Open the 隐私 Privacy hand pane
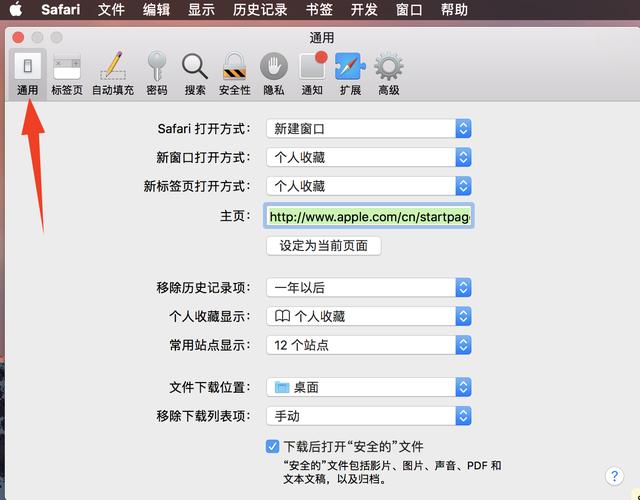The height and width of the screenshot is (500, 640). click(x=273, y=74)
